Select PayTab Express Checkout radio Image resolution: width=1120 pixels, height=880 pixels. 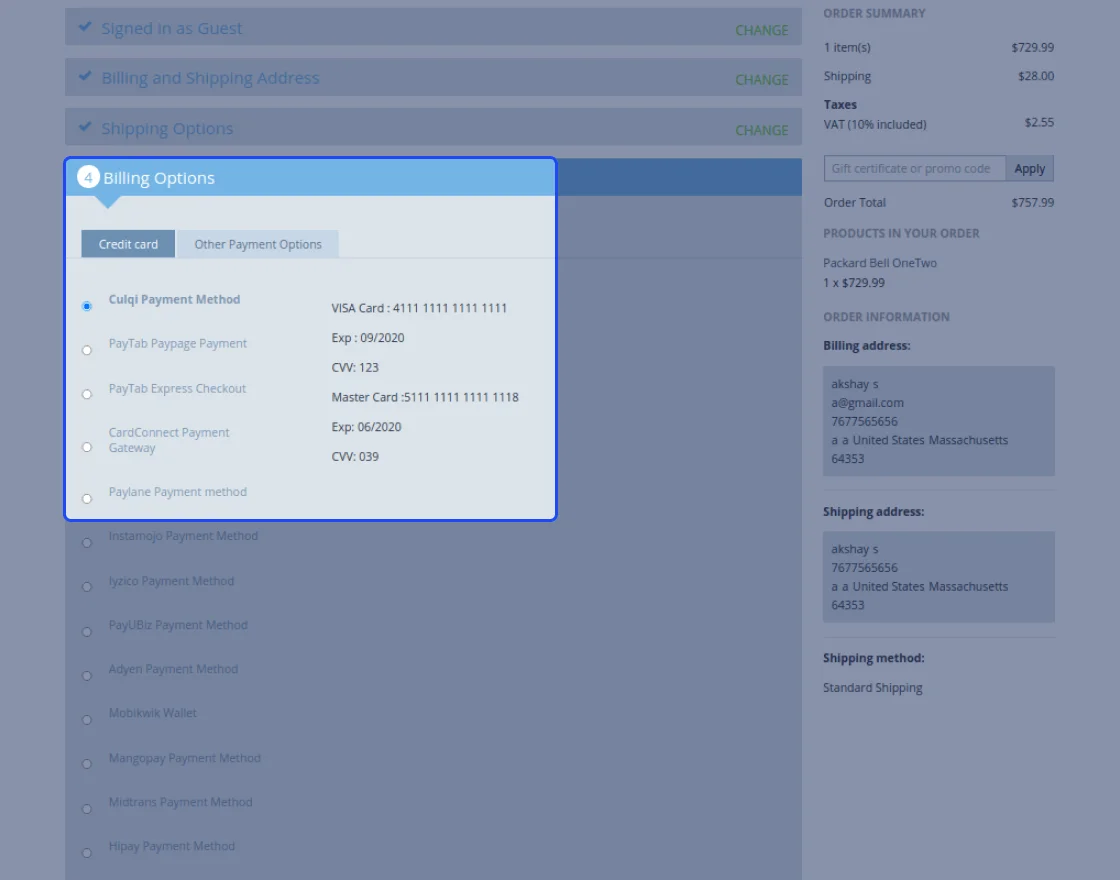pos(87,394)
